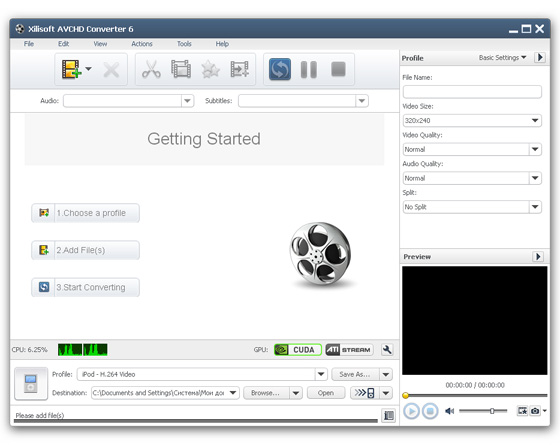Start conversion with the blue Convert icon
The image size is (560, 445).
[x=279, y=69]
